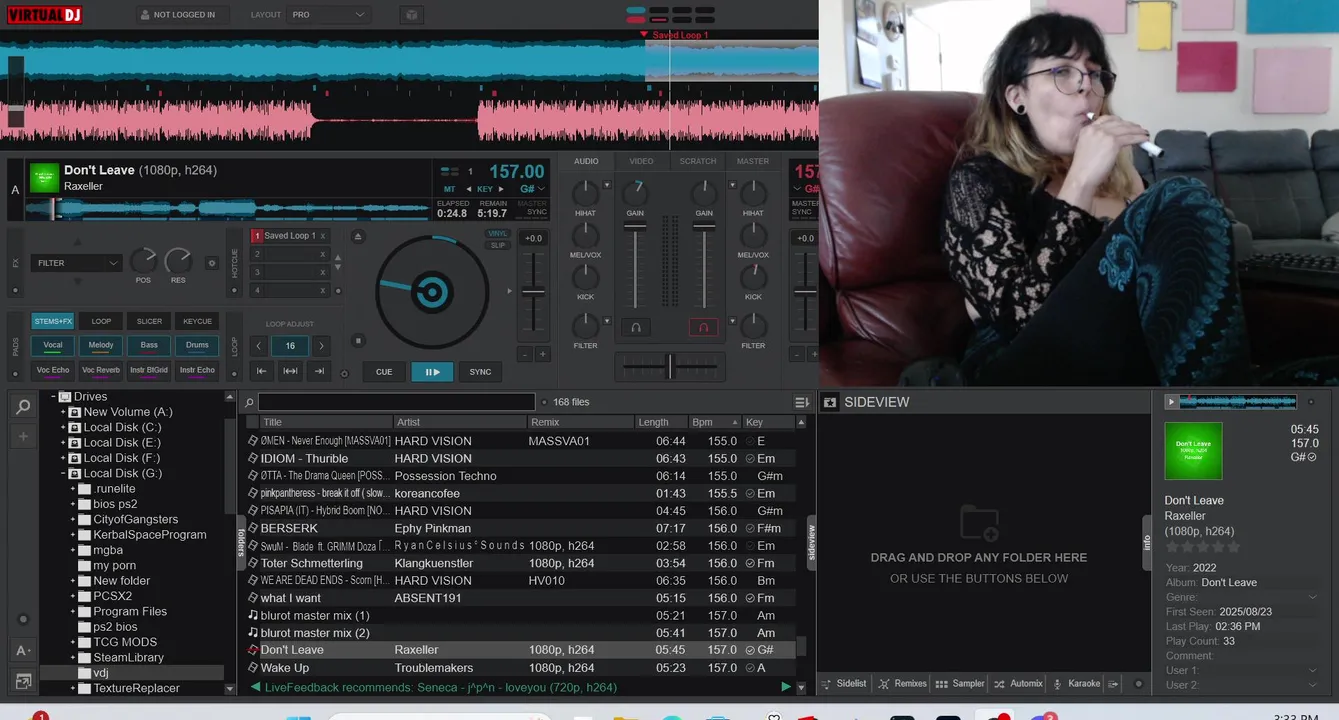
Task: Toggle the Bass stem pad
Action: click(x=149, y=345)
